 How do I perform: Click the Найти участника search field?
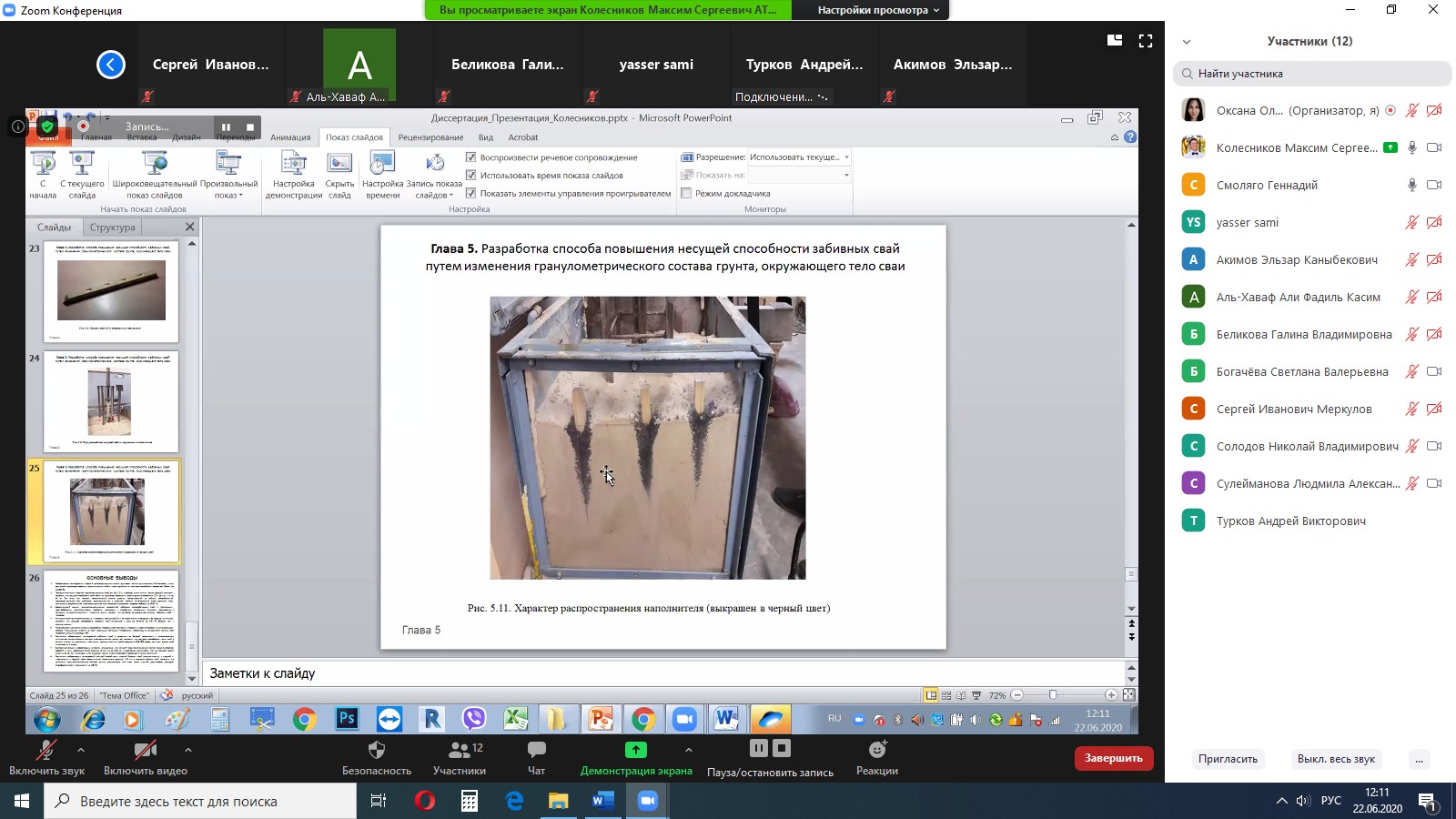[1311, 74]
